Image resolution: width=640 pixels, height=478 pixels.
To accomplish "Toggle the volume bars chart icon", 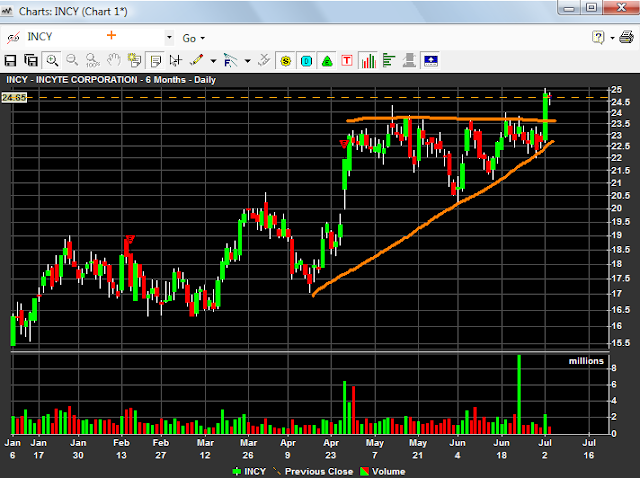I will (x=368, y=61).
